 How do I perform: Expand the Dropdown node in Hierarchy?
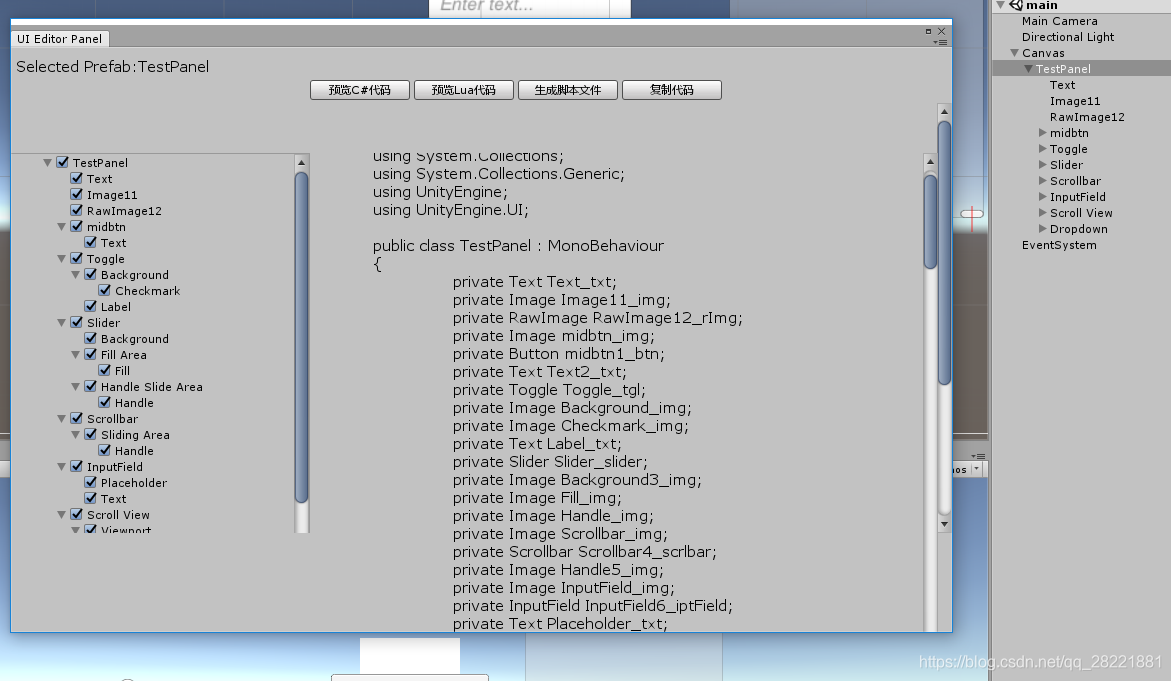(x=1043, y=228)
